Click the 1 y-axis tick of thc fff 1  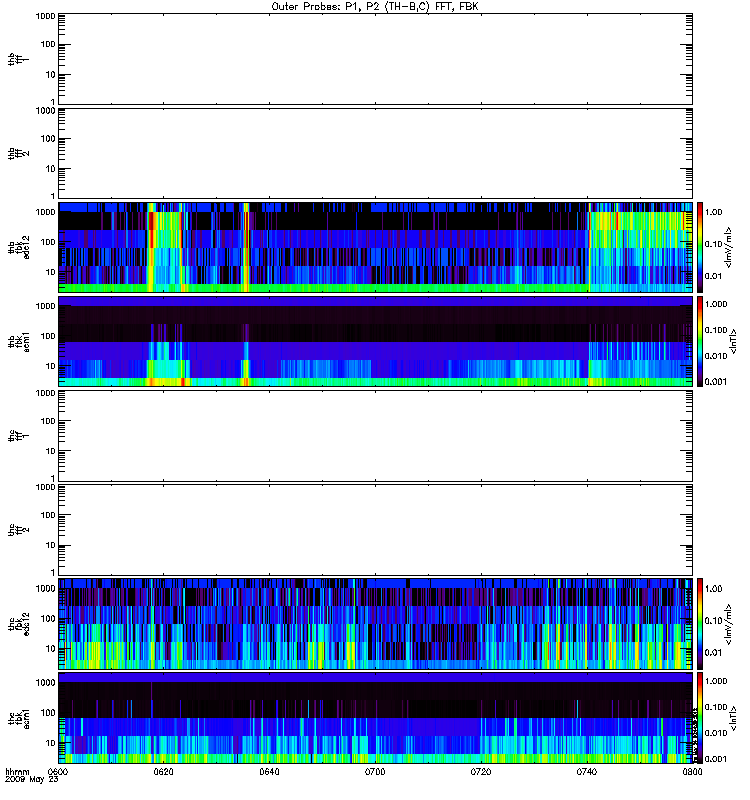(53, 478)
